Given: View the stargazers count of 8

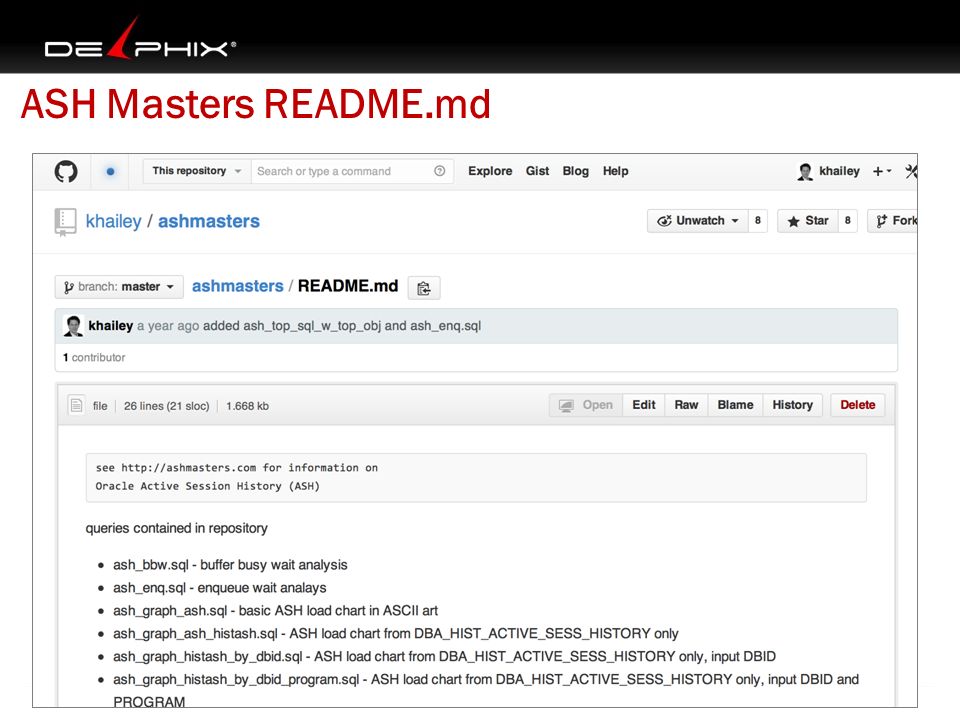Looking at the screenshot, I should [847, 220].
